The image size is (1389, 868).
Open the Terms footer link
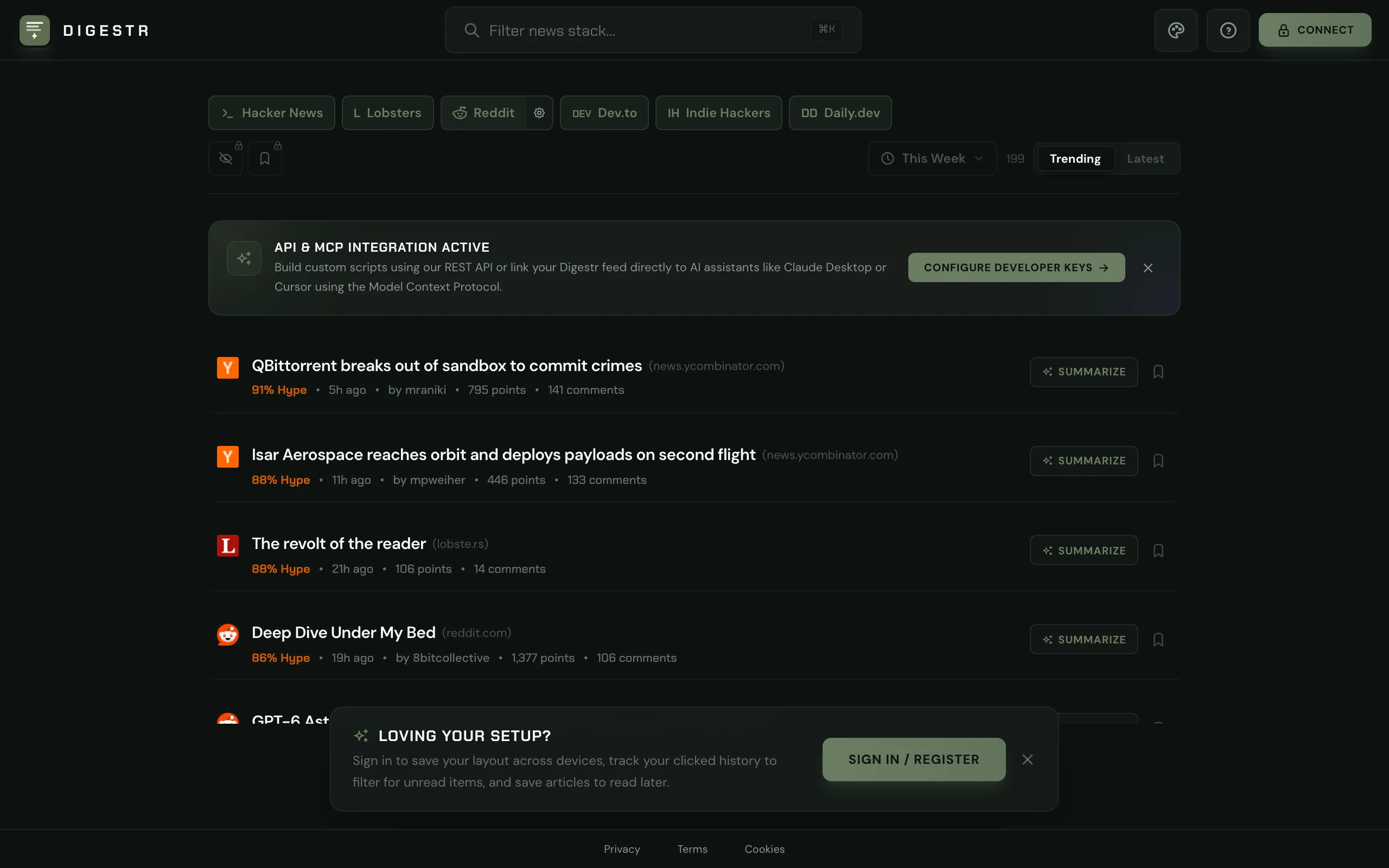692,849
